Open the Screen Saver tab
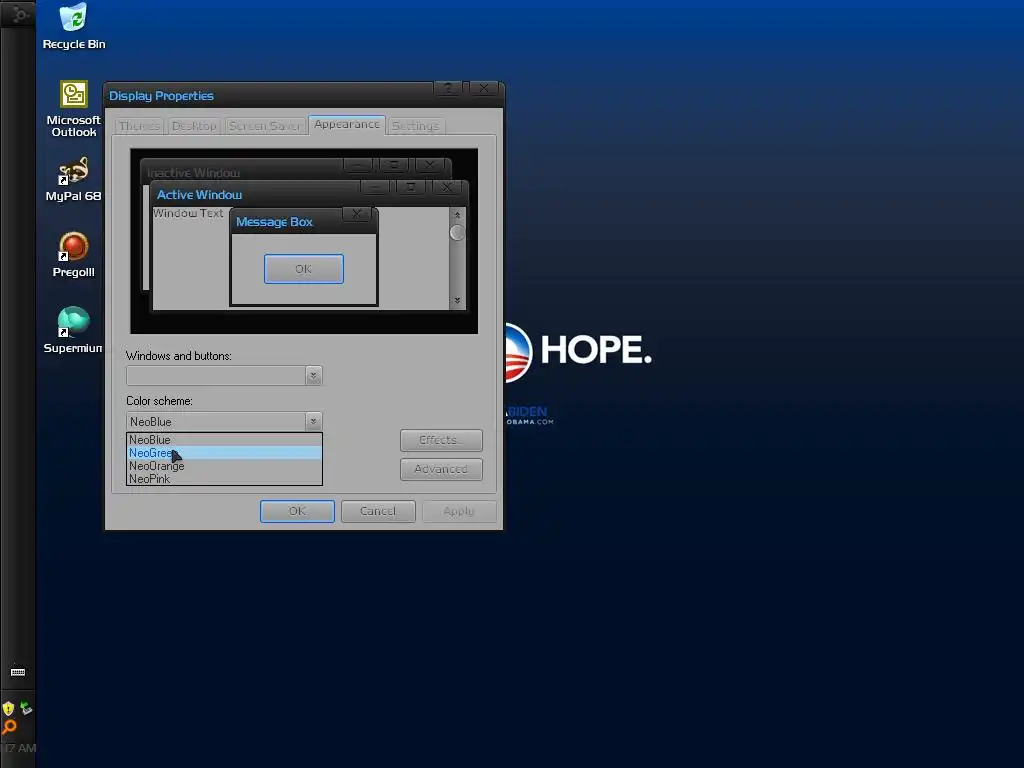Viewport: 1024px width, 768px height. pos(264,126)
